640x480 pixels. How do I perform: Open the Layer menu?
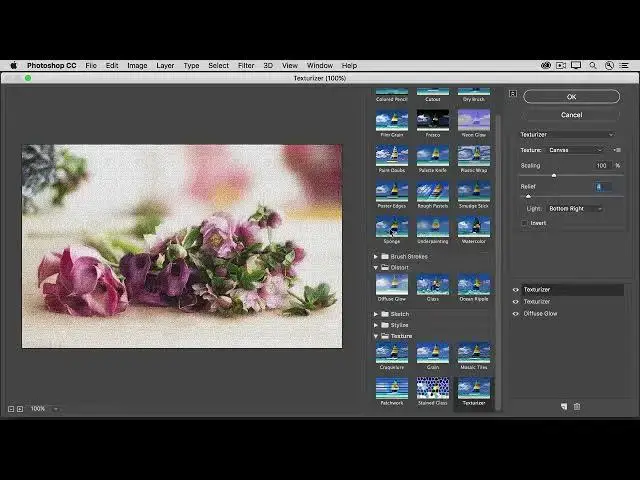165,65
